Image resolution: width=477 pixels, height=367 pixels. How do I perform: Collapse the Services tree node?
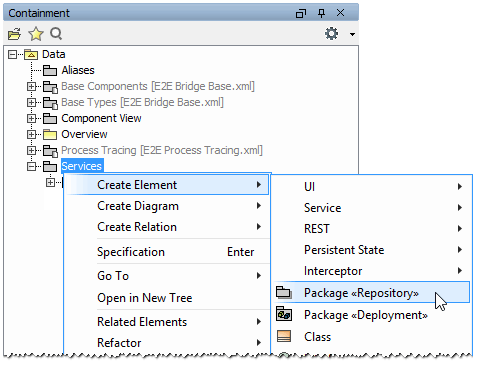tap(31, 166)
